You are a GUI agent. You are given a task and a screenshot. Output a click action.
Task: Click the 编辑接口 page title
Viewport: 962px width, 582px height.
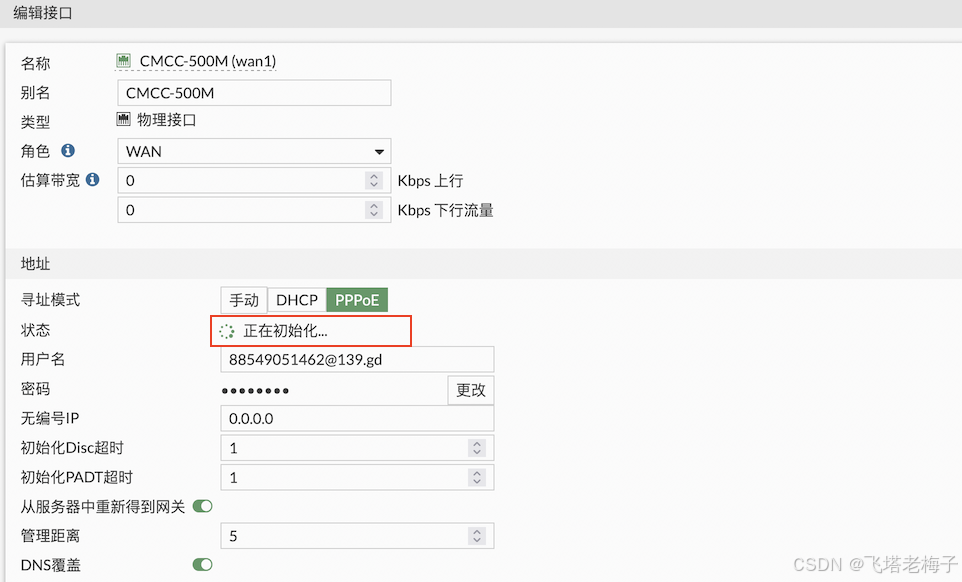(42, 13)
